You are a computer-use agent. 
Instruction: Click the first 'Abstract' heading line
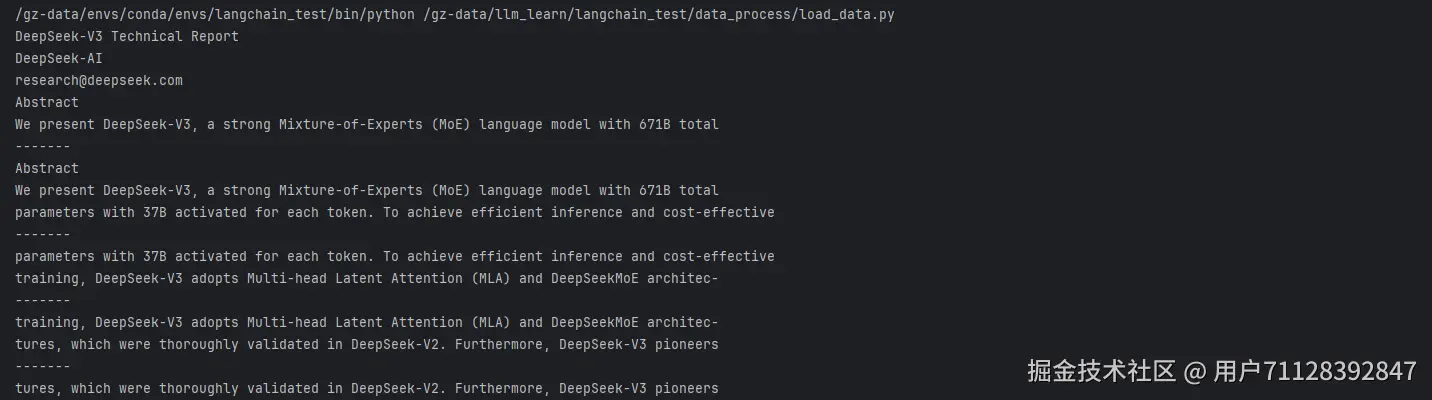point(47,103)
